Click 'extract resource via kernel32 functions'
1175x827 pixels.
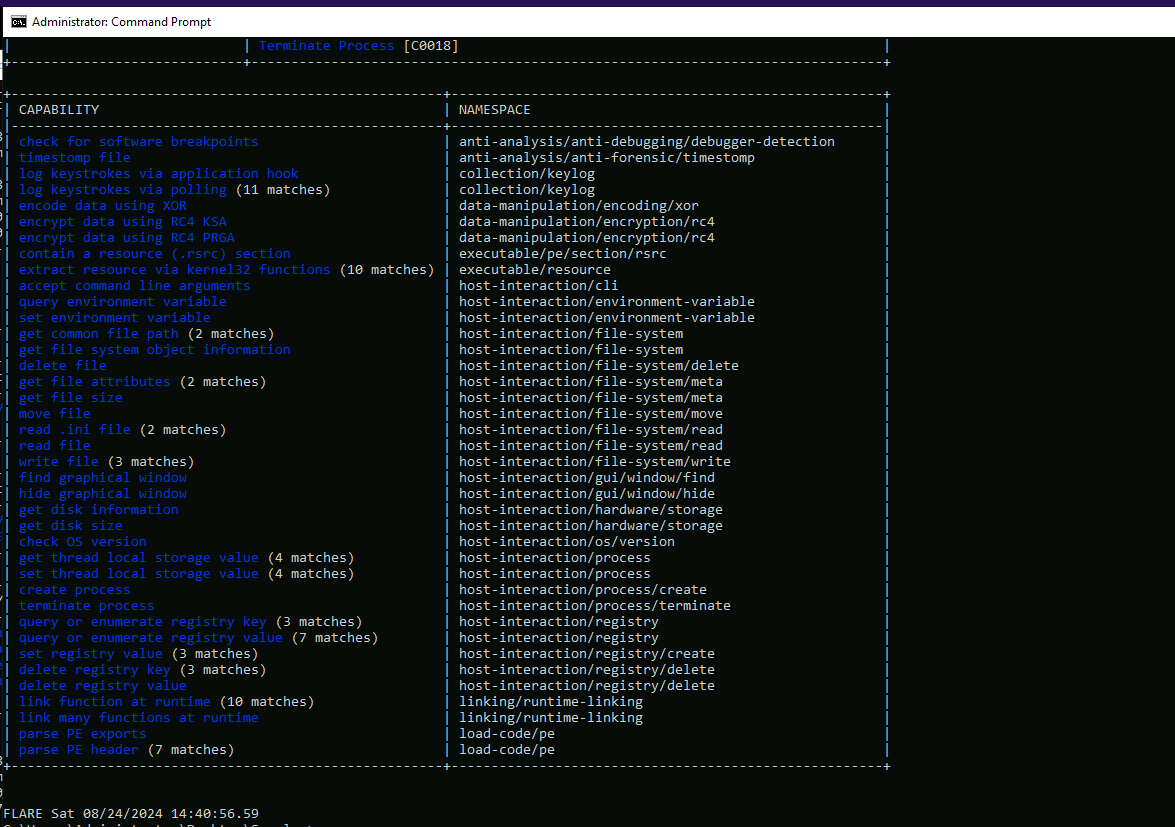click(175, 270)
